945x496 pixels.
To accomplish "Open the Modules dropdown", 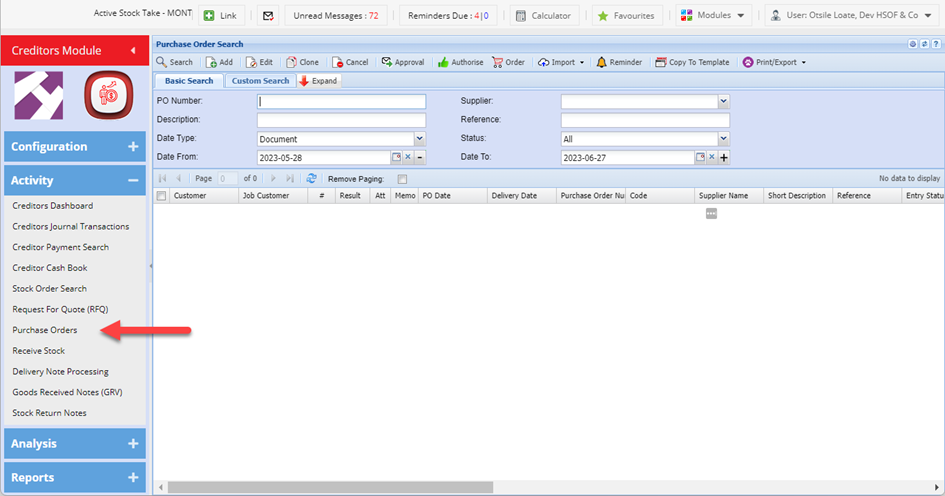I will [x=713, y=16].
